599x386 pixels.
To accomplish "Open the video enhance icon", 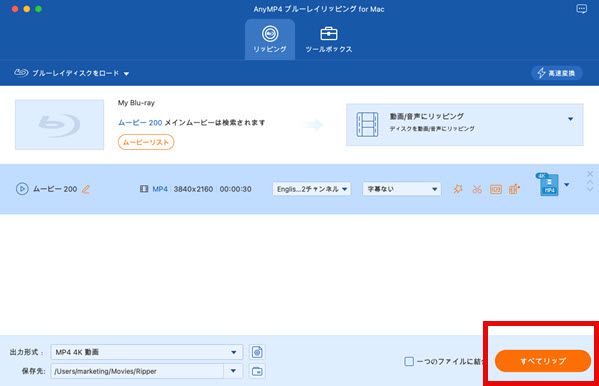I will click(x=514, y=189).
